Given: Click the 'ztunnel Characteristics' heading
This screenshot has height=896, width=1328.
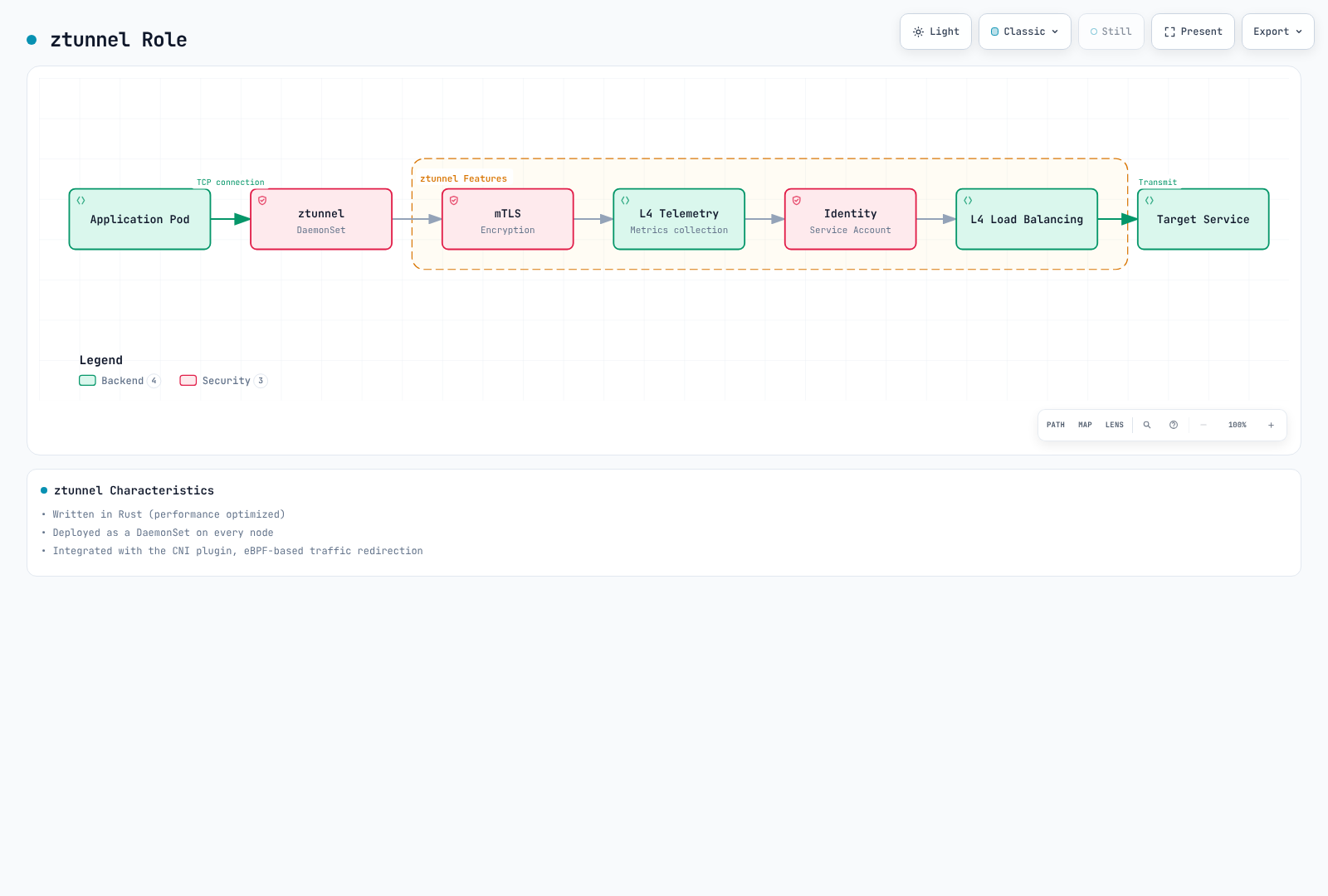Looking at the screenshot, I should click(134, 490).
